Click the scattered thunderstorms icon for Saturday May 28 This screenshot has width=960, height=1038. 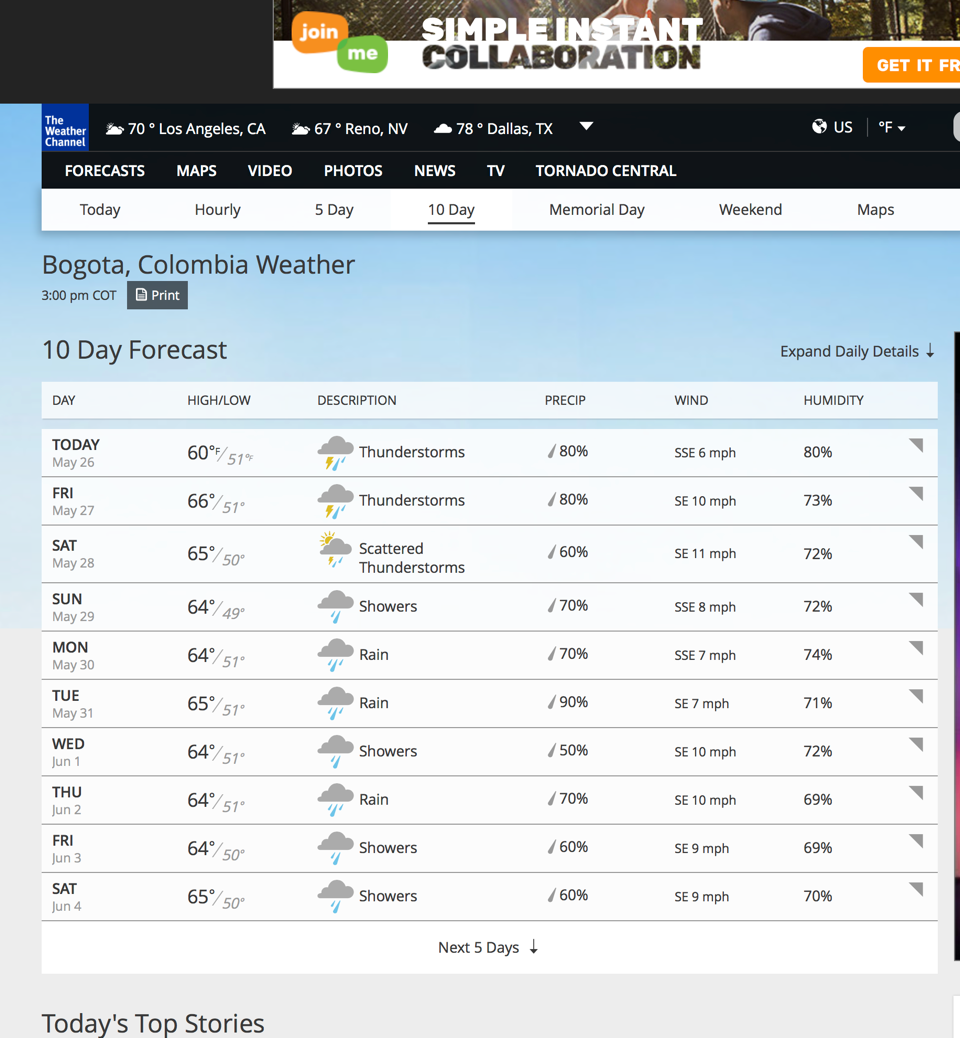(335, 551)
